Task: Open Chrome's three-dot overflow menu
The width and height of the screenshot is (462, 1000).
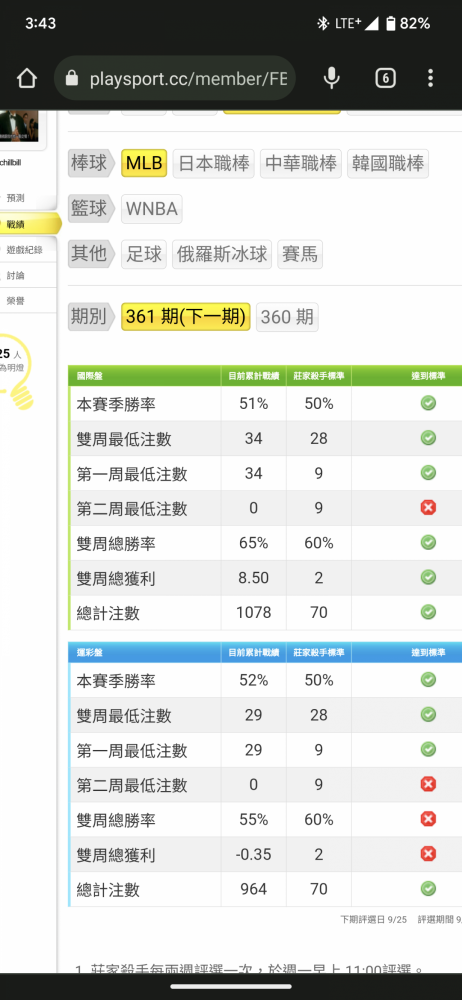Action: tap(431, 78)
